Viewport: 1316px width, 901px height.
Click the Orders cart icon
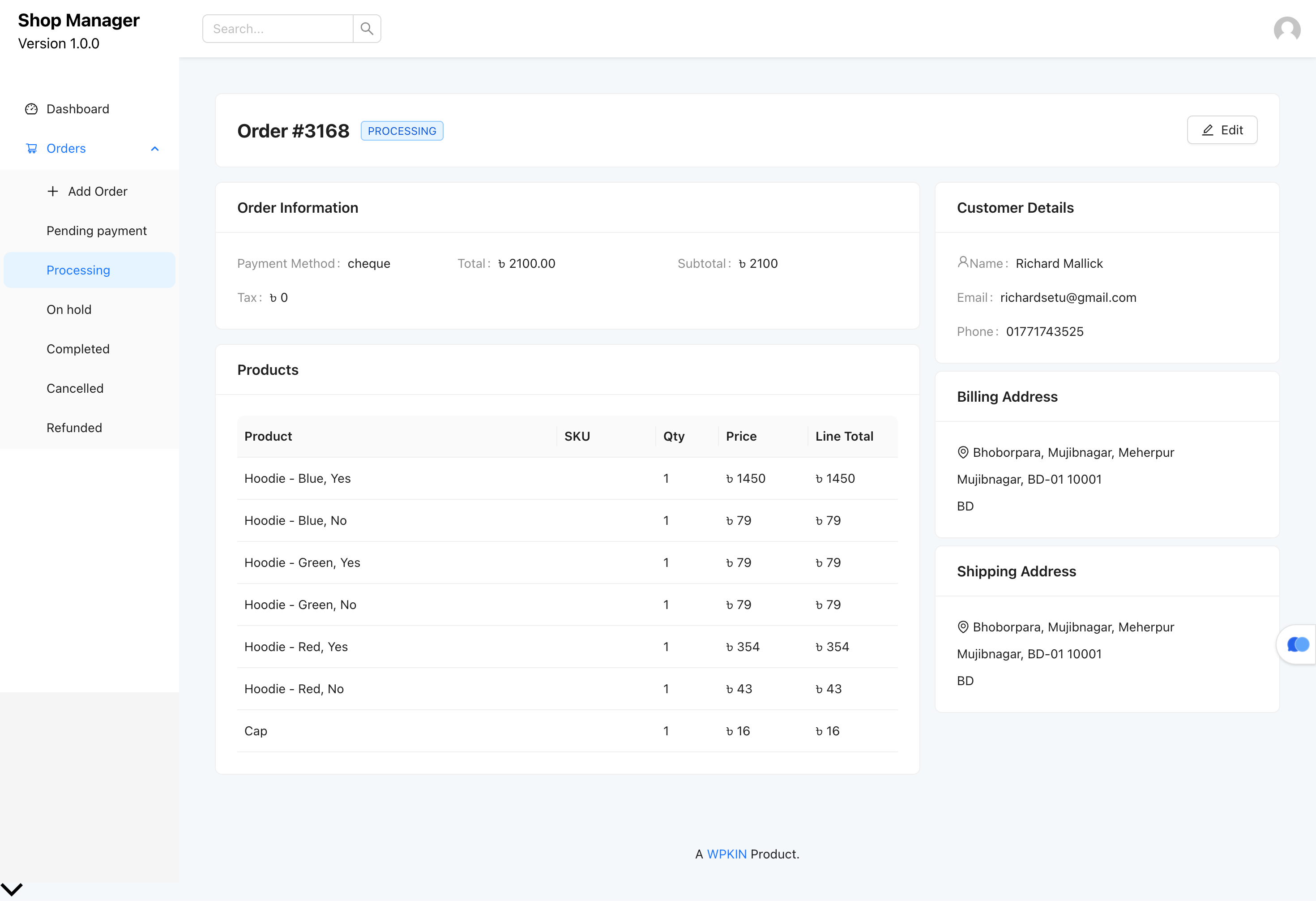(x=31, y=149)
